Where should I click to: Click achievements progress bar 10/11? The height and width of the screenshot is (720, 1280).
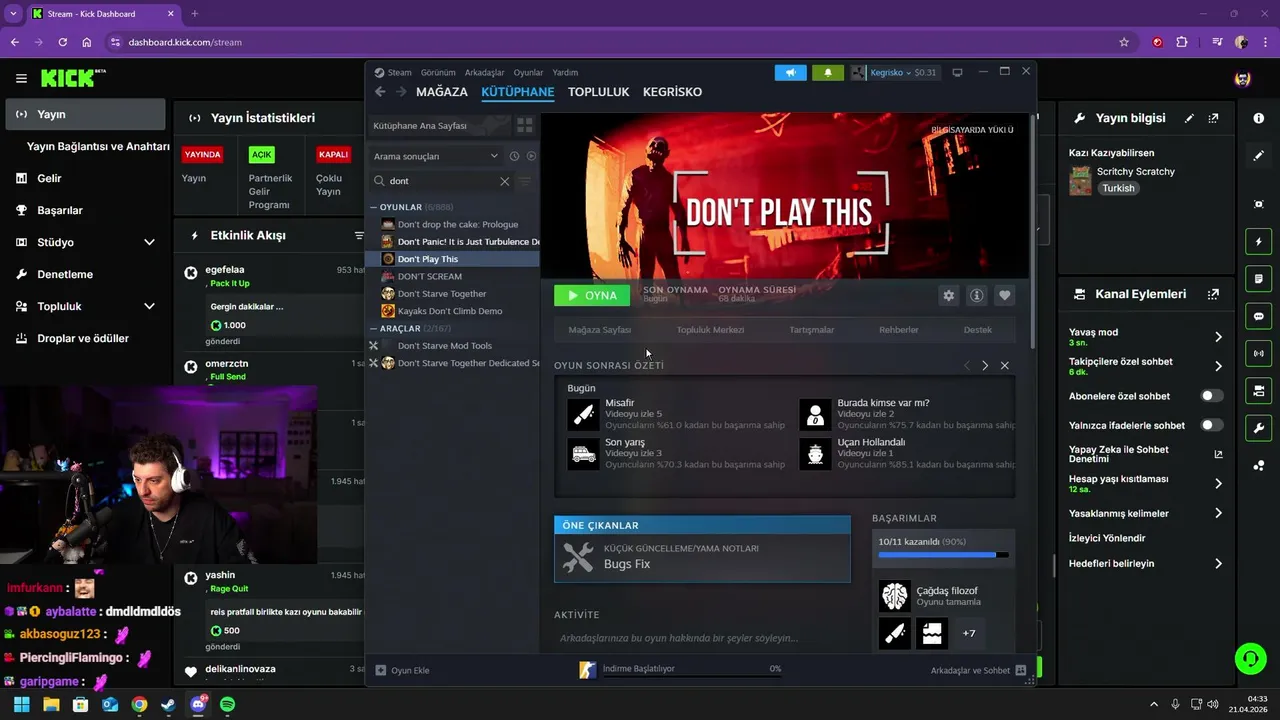tap(943, 554)
